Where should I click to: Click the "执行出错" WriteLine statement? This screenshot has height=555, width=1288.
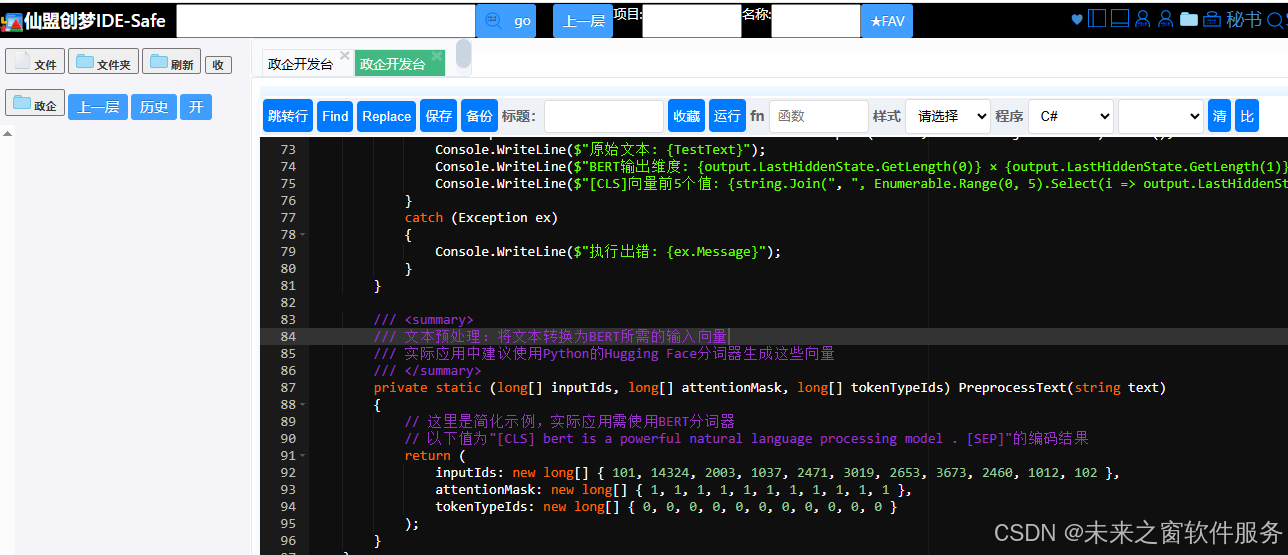click(x=608, y=251)
